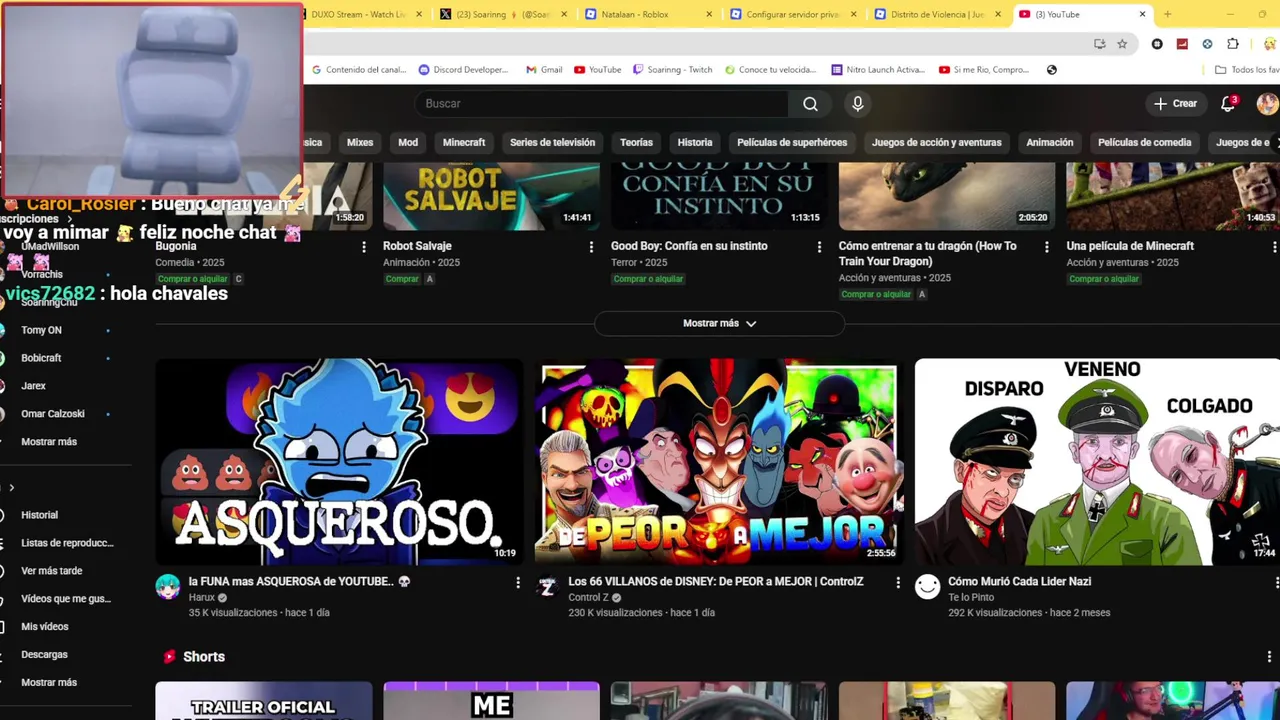Open options for Cómo entrenar a tu dragón

click(1047, 247)
